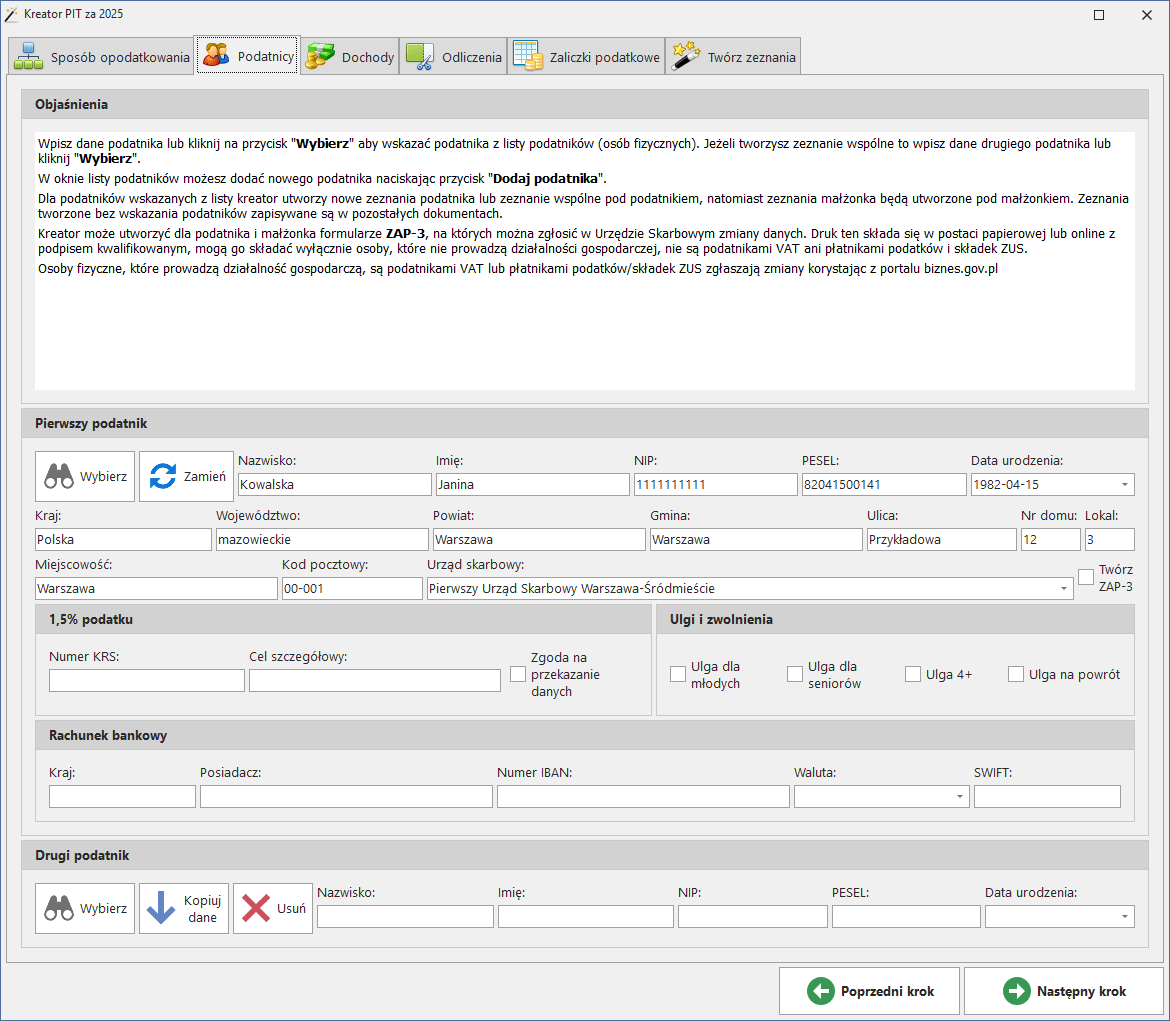Check the Ulga na powrót option
This screenshot has width=1170, height=1021.
(x=1016, y=674)
